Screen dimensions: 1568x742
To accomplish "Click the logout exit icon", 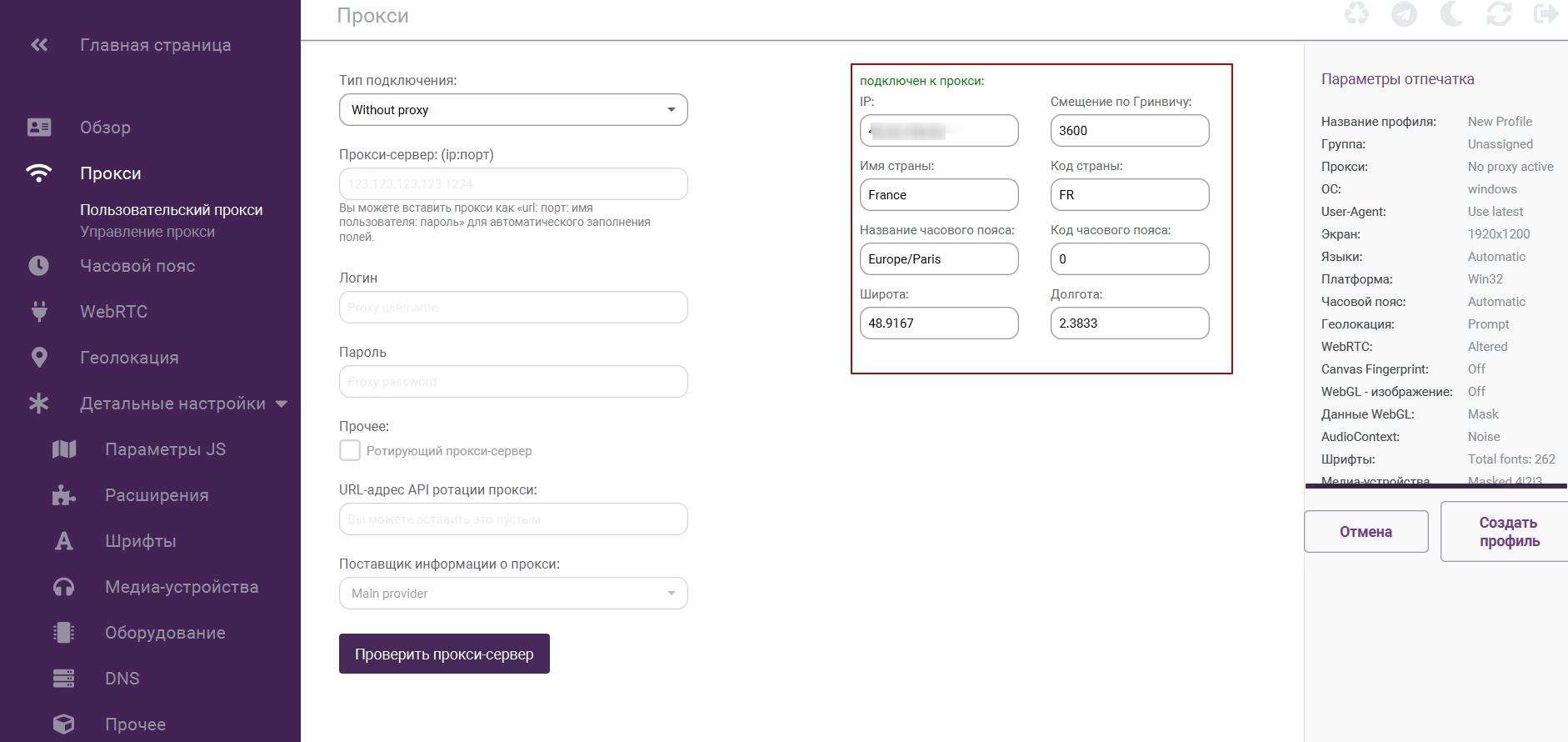I will click(x=1546, y=14).
